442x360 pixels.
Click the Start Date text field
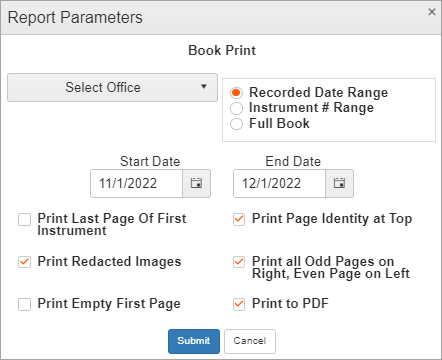tap(136, 183)
